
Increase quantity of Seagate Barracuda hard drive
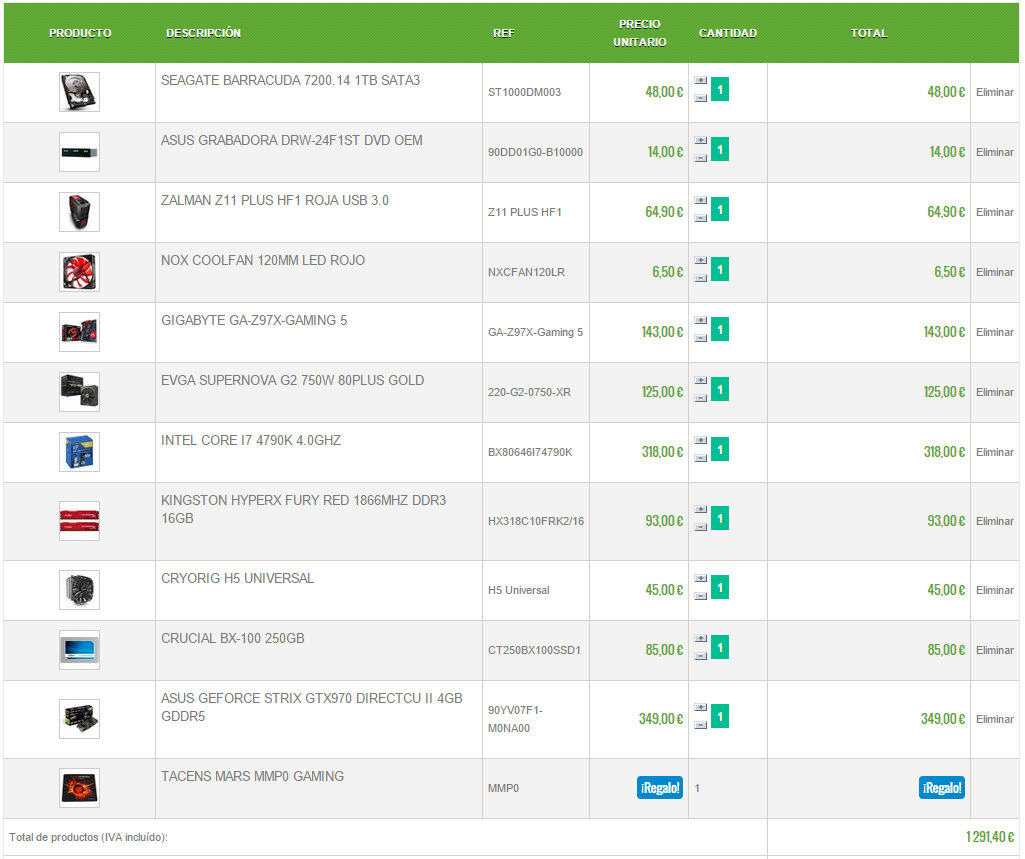click(700, 80)
